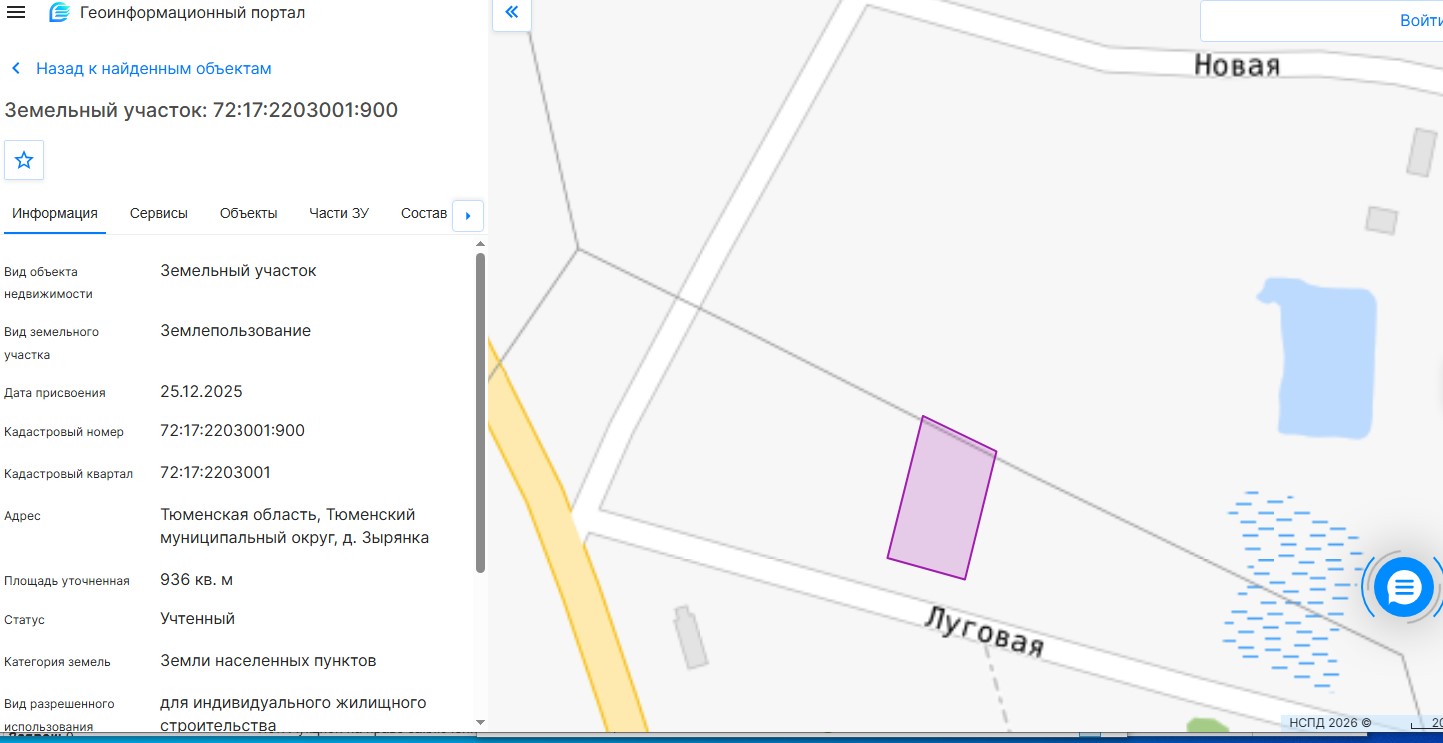Image resolution: width=1443 pixels, height=743 pixels.
Task: Click the Дата присвоения field label
Action: click(55, 393)
